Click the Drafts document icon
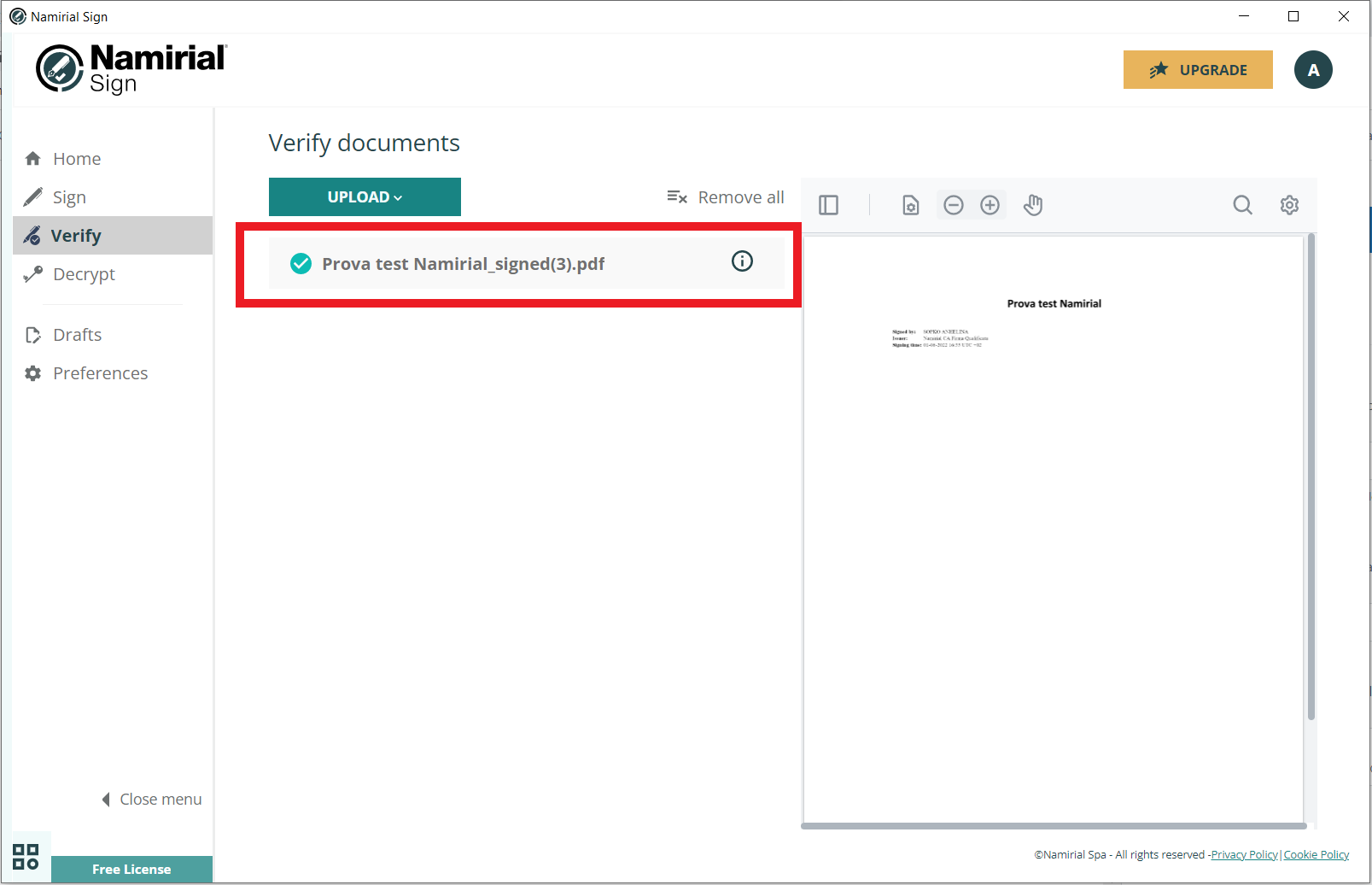1372x885 pixels. point(33,335)
